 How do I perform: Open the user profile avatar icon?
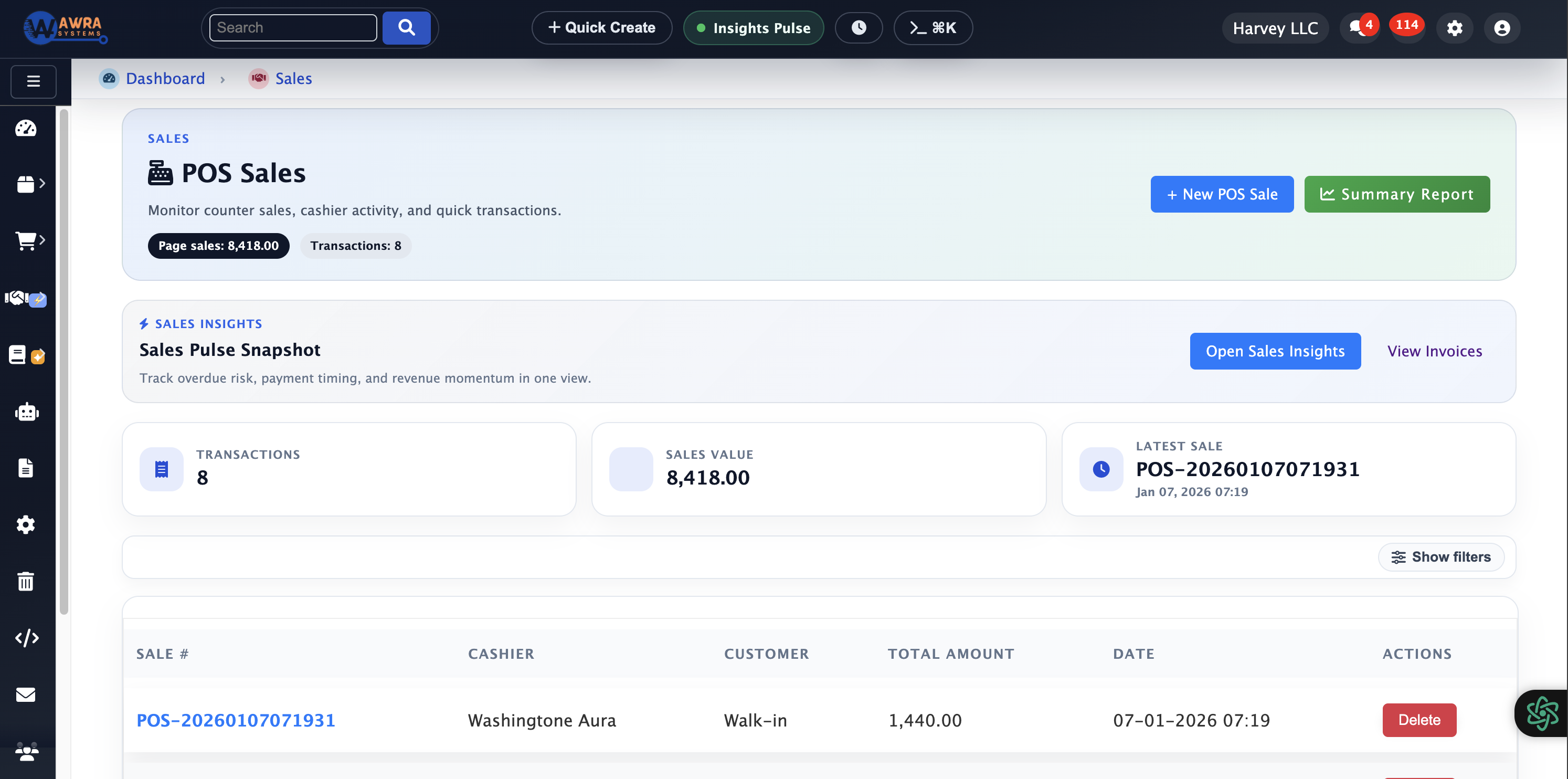pos(1502,28)
